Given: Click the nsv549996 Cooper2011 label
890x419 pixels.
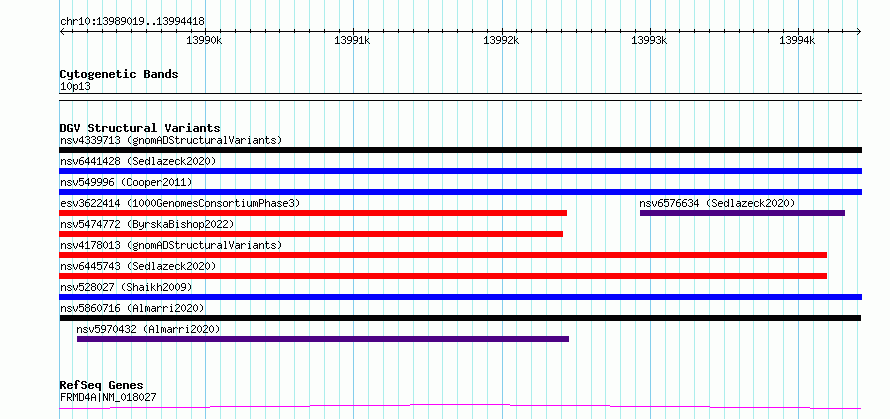Looking at the screenshot, I should coord(126,182).
